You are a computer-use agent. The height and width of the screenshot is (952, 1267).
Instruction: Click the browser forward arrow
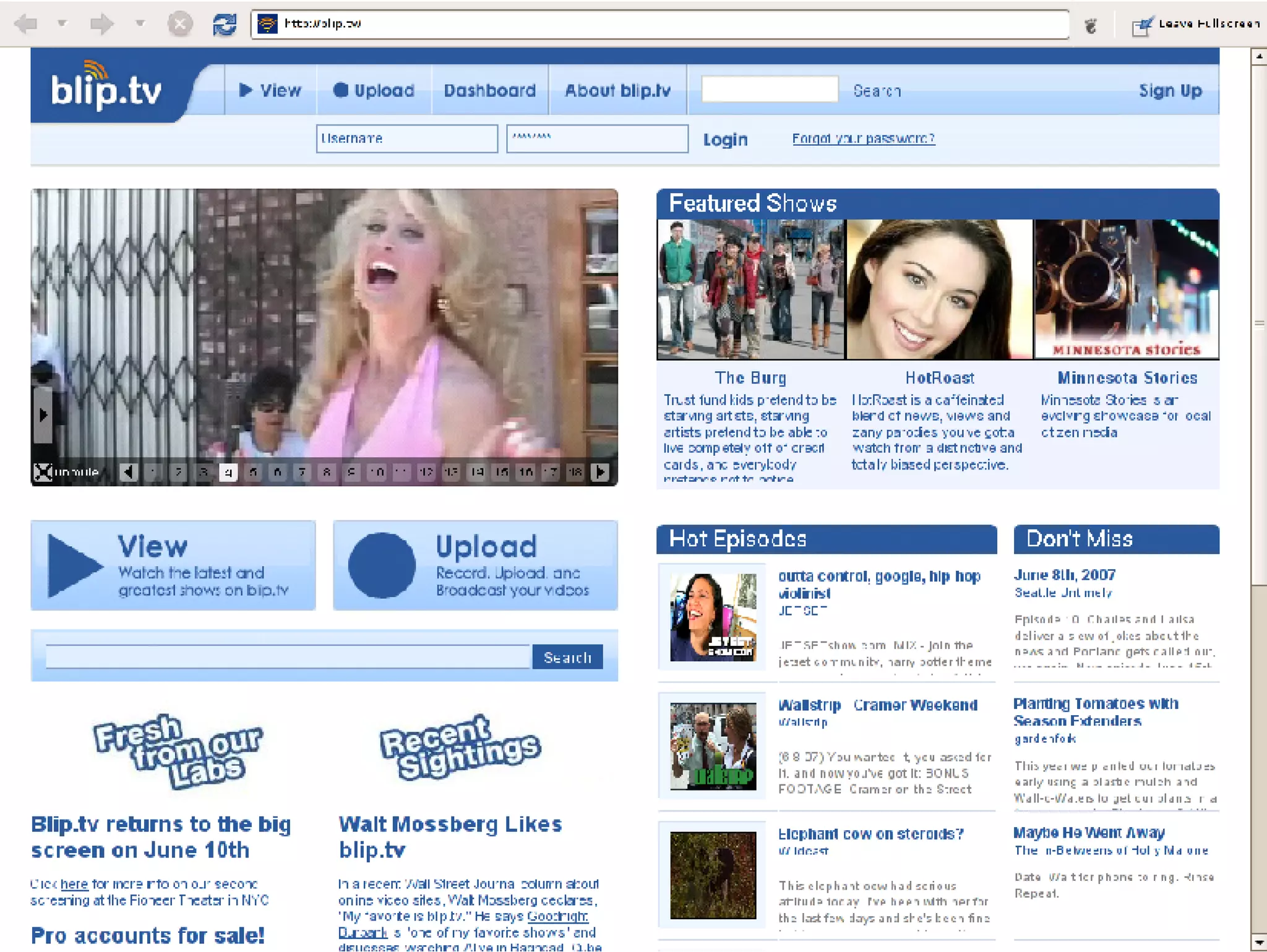pyautogui.click(x=101, y=24)
